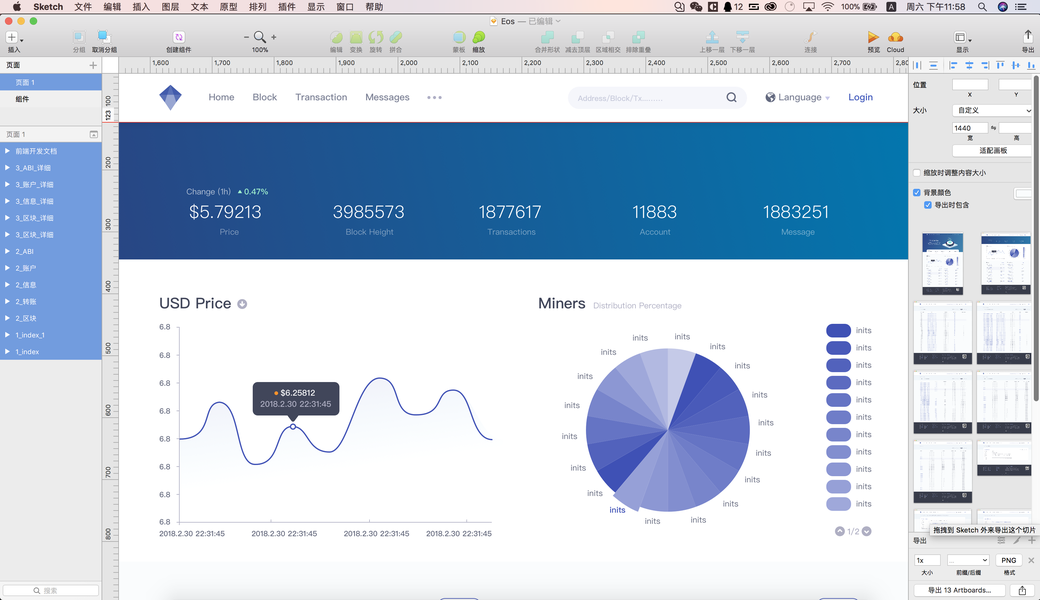Click the width field showing 1440
This screenshot has height=600, width=1040.
(970, 128)
